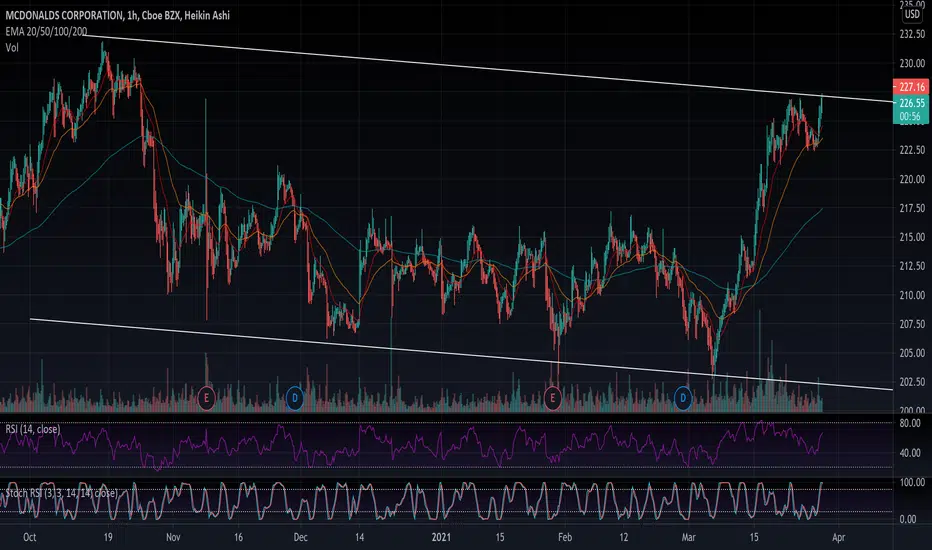The image size is (932, 550).
Task: Click the 210.00 price scale label
Action: (x=912, y=295)
